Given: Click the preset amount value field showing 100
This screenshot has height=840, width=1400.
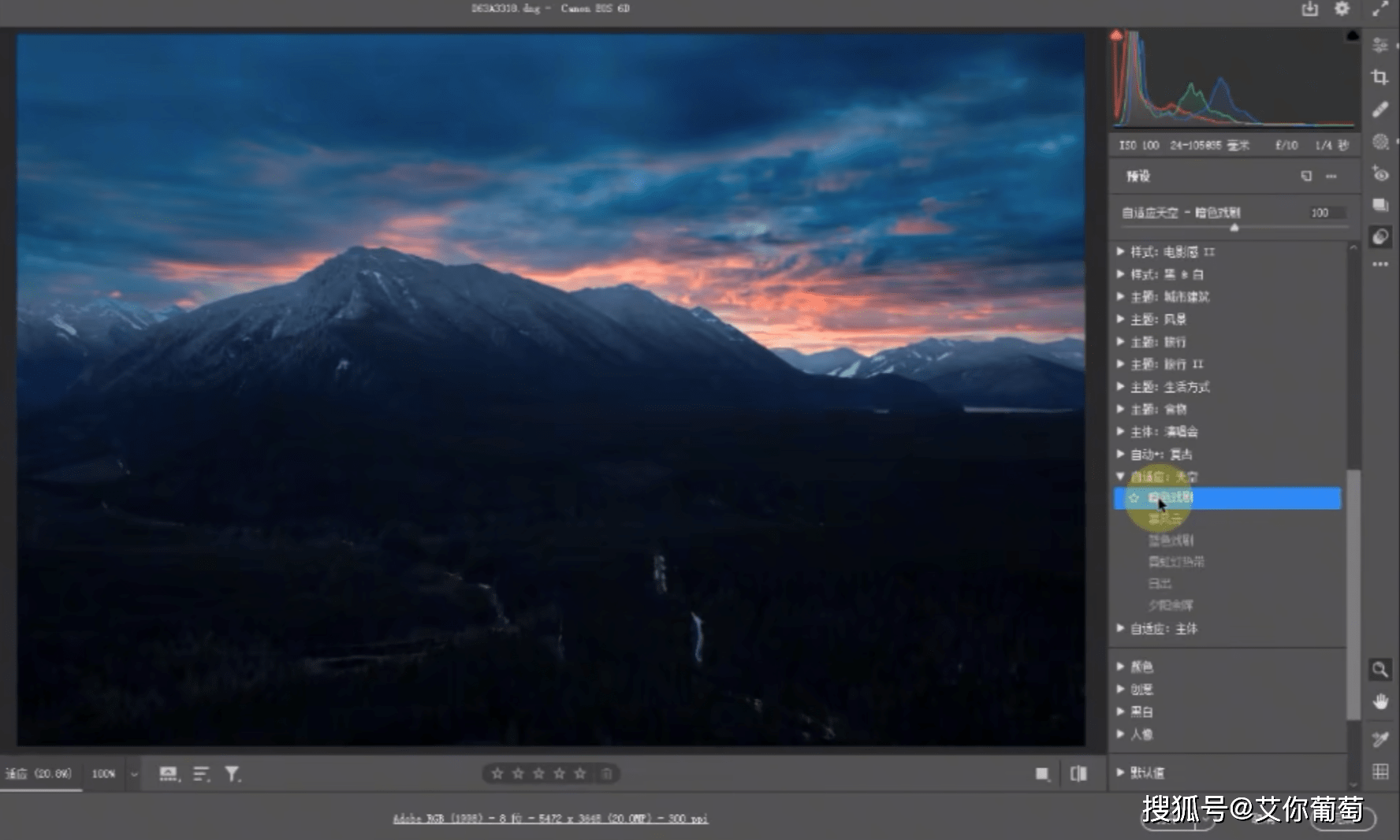Looking at the screenshot, I should coord(1326,213).
